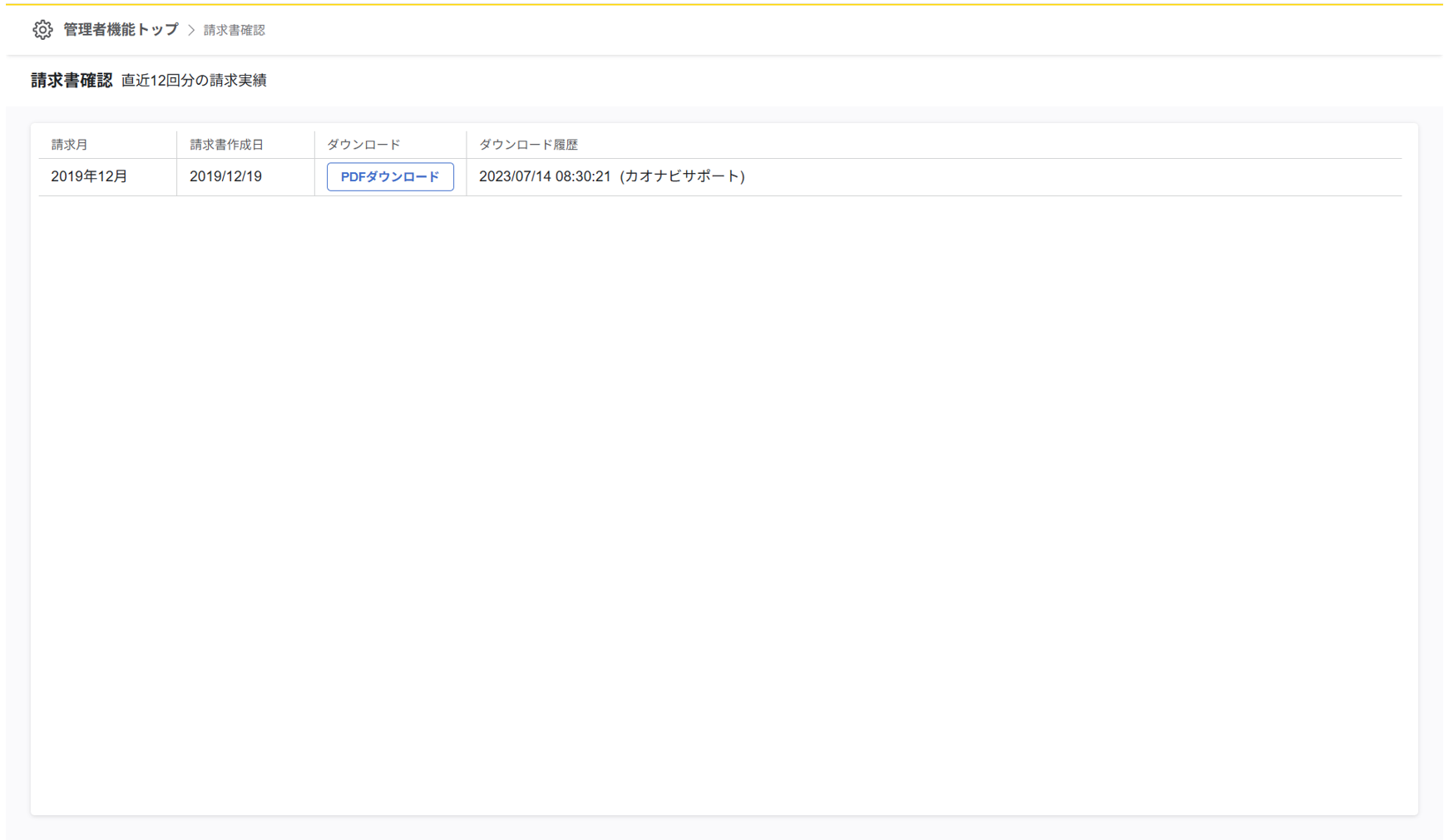Click the empty white area below the table row
Image resolution: width=1448 pixels, height=840 pixels.
724,499
